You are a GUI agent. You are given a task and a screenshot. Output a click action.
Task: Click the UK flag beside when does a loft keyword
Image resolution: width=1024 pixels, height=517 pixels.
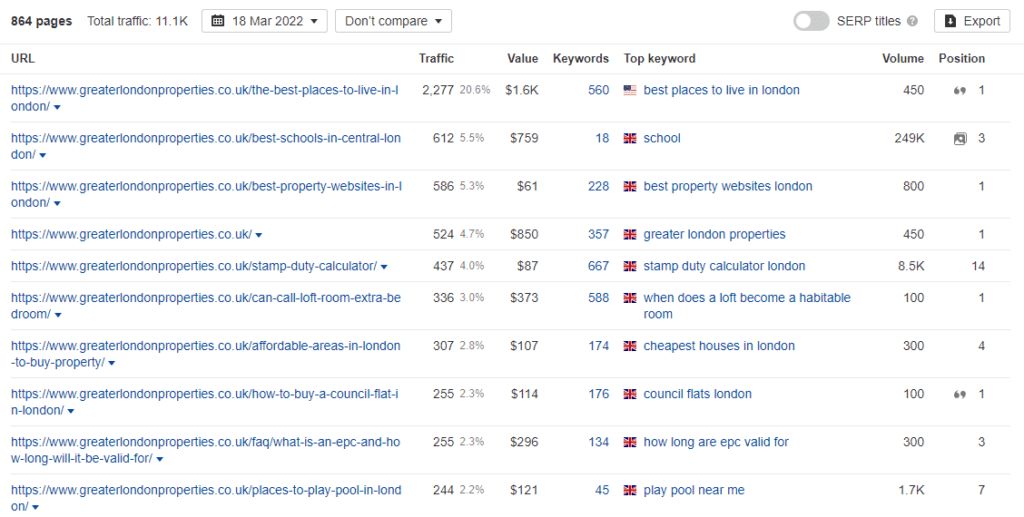[630, 298]
